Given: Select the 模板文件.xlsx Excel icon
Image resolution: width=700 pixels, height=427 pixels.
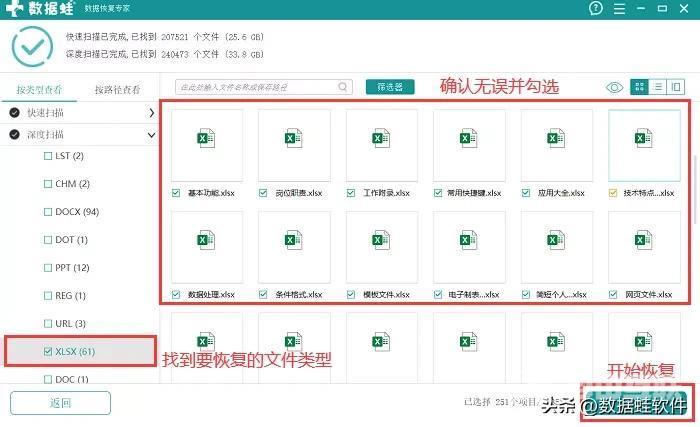Looking at the screenshot, I should [x=381, y=240].
